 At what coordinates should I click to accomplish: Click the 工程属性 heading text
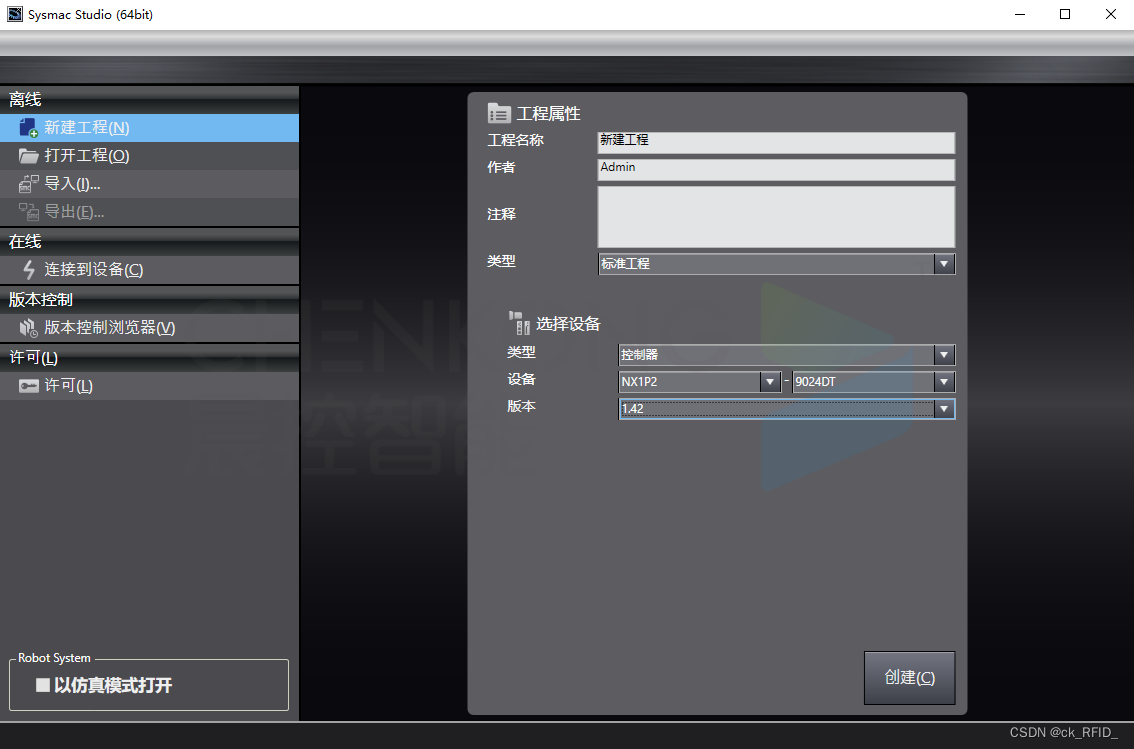coord(548,114)
